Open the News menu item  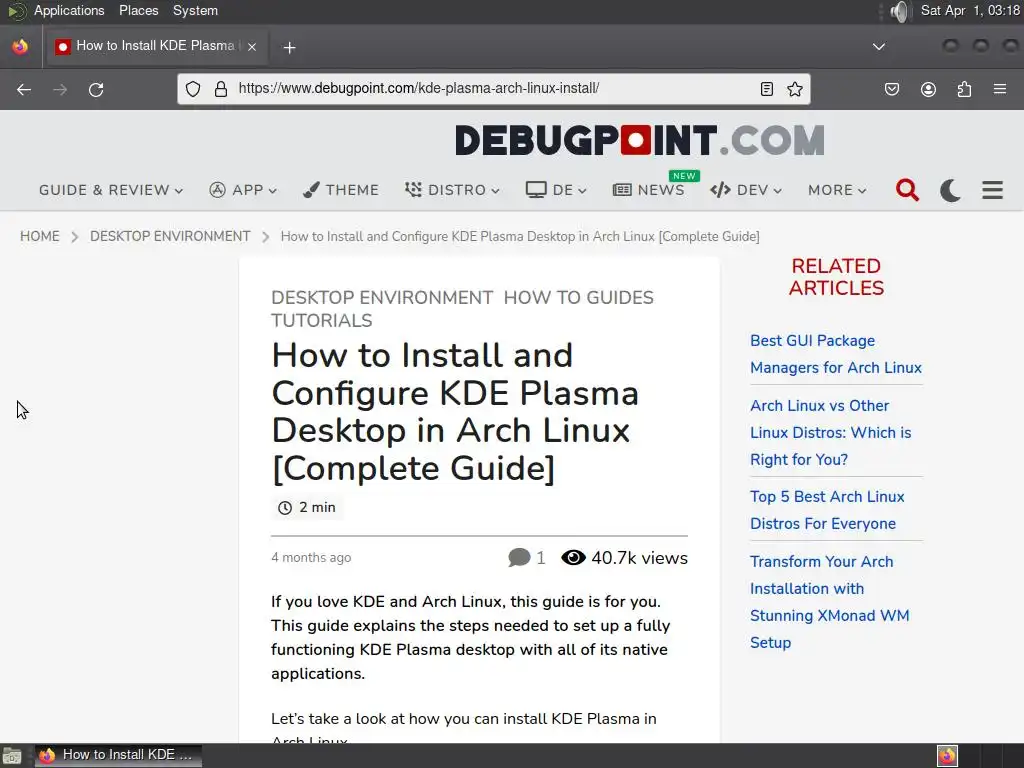(648, 190)
